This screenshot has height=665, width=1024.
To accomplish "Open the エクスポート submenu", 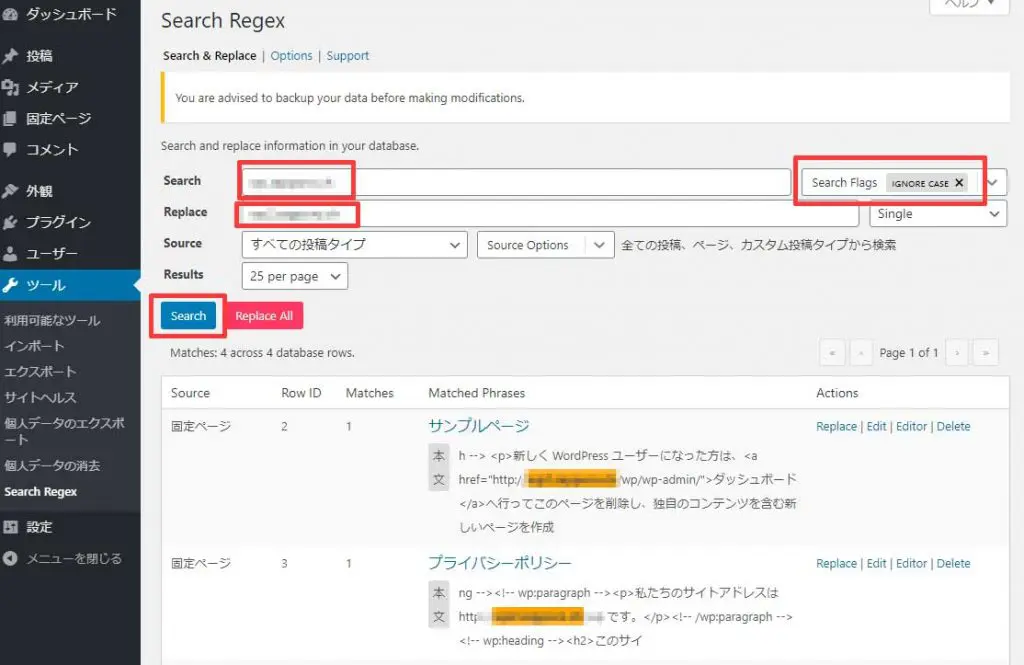I will pyautogui.click(x=40, y=371).
